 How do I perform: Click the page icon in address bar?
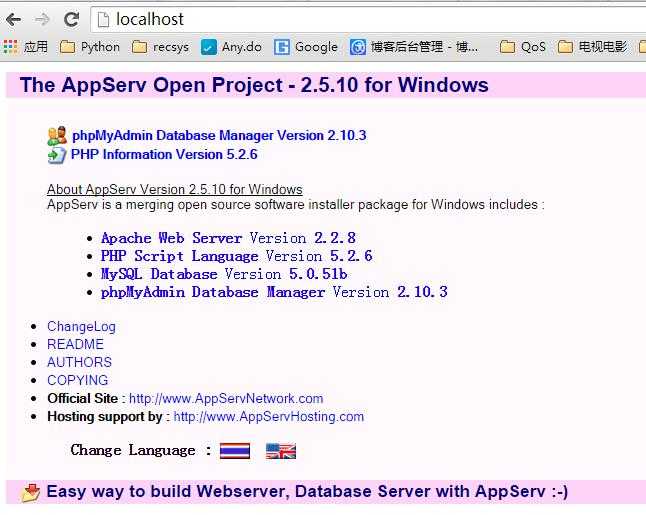103,19
